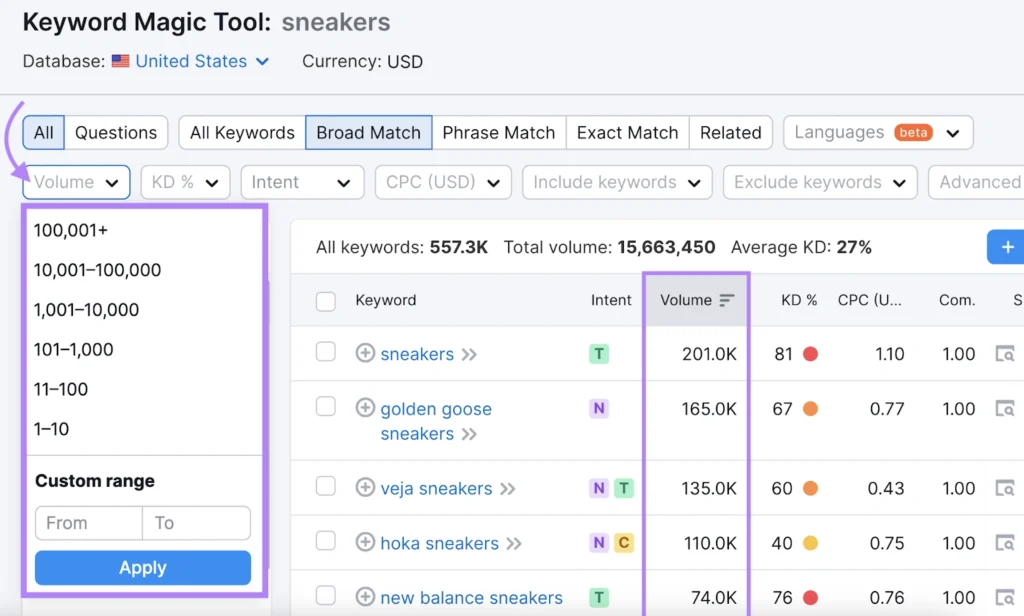Screen dimensions: 1024x616
Task: Click the blue plus button at top right
Action: pyautogui.click(x=1006, y=247)
